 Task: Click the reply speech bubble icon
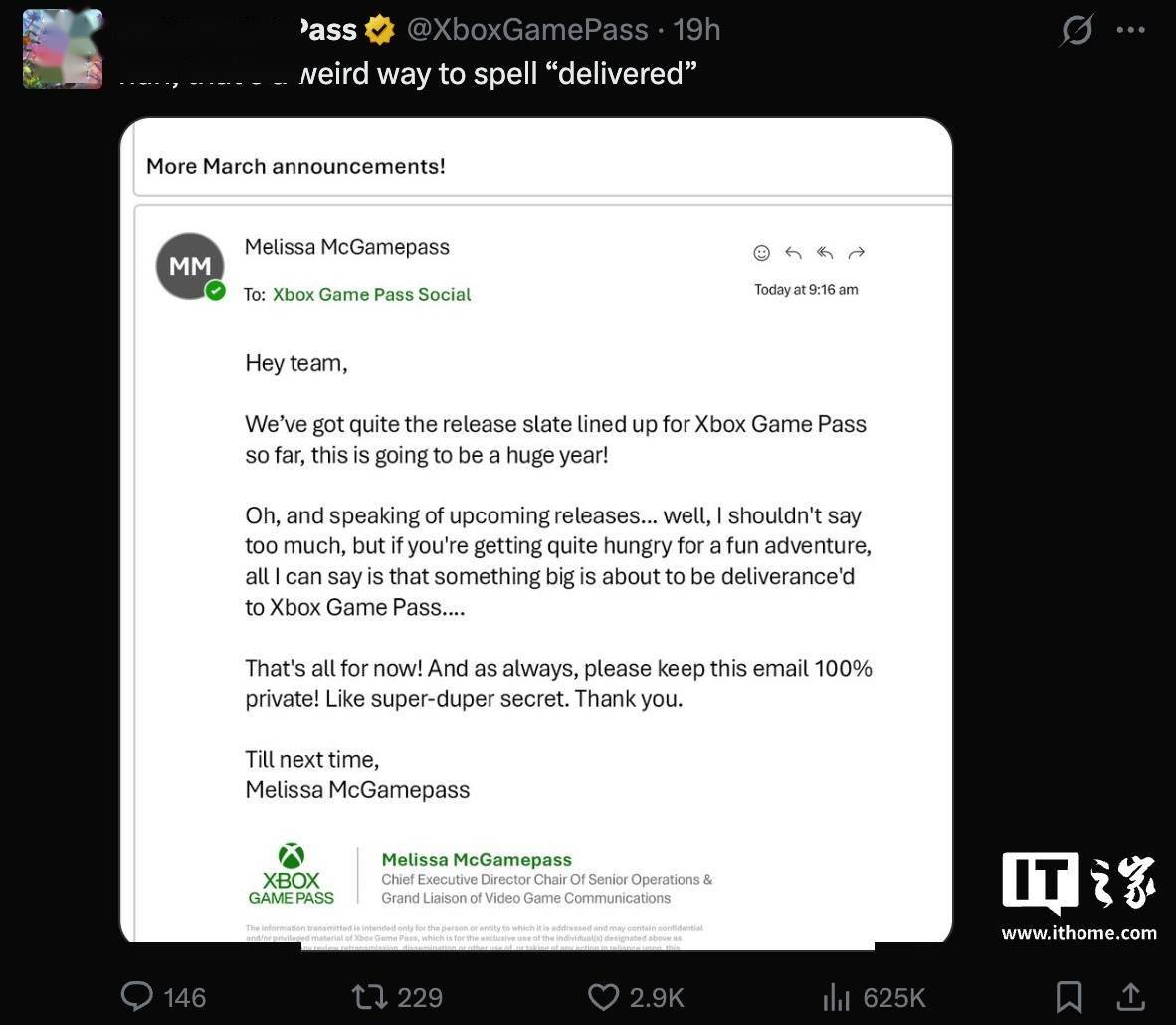pos(137,996)
